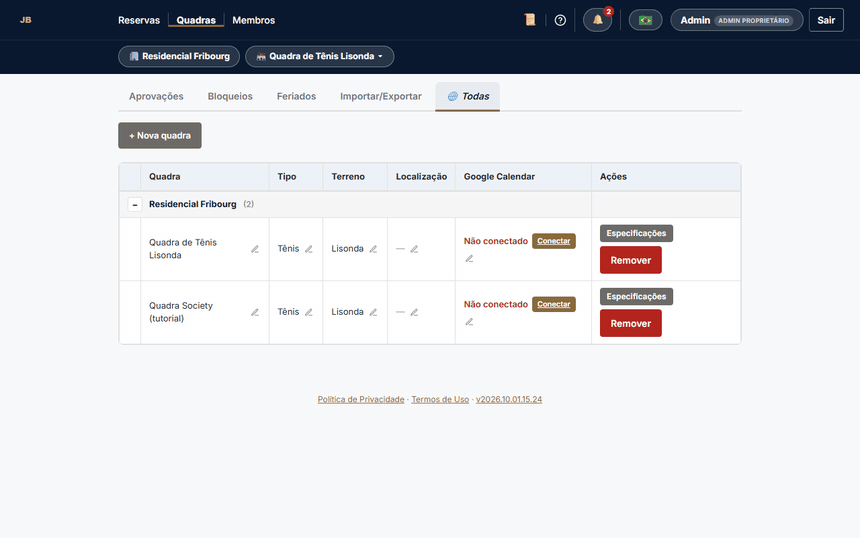
Task: Click the help question mark icon
Action: (560, 20)
